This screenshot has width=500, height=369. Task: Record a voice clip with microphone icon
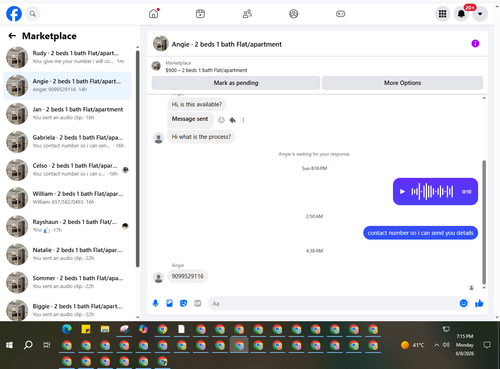[155, 303]
